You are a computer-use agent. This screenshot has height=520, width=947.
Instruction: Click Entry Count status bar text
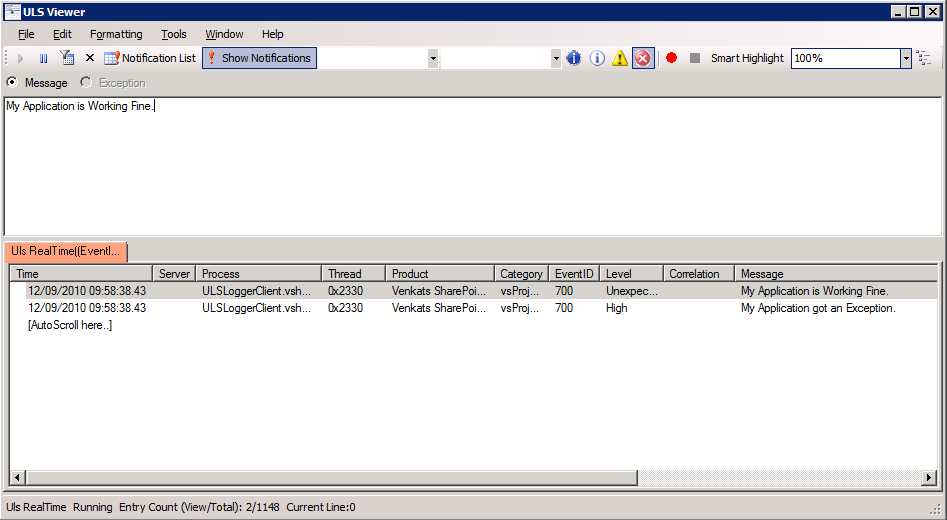click(x=197, y=507)
